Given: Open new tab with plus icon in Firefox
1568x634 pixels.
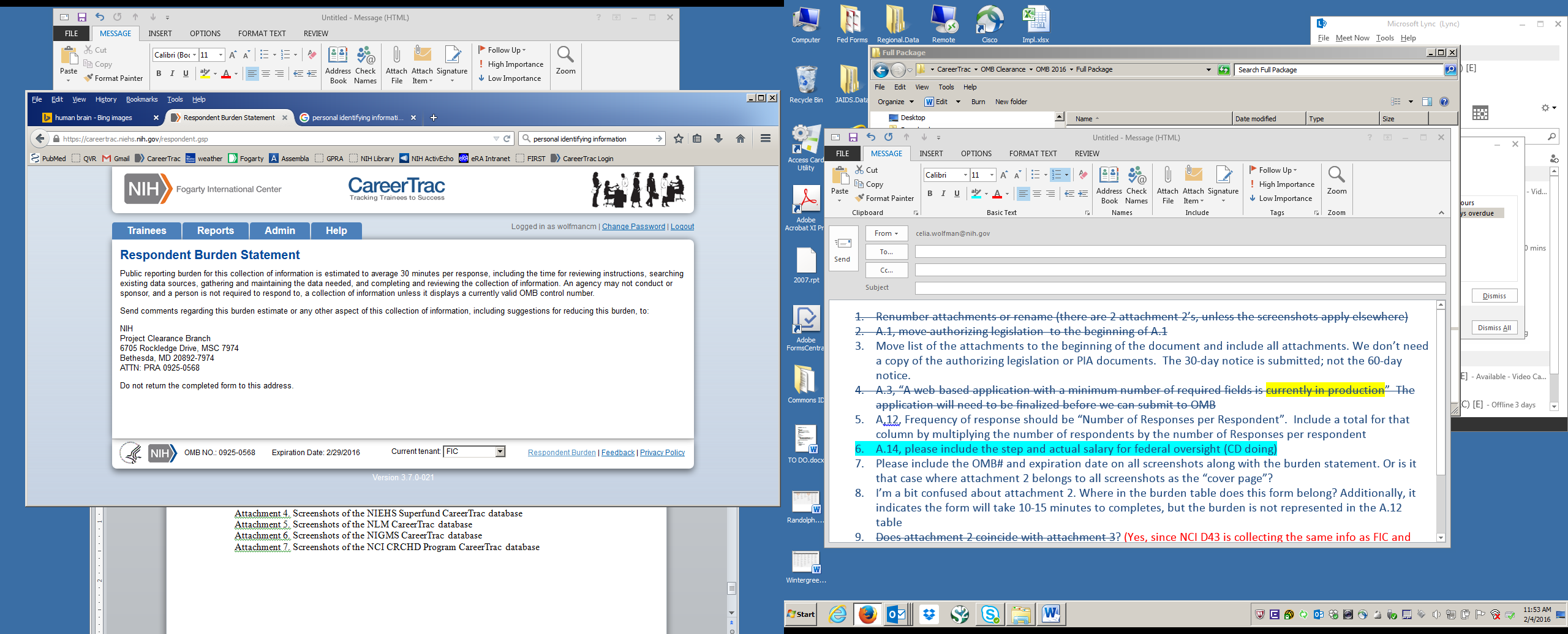Looking at the screenshot, I should coord(434,118).
